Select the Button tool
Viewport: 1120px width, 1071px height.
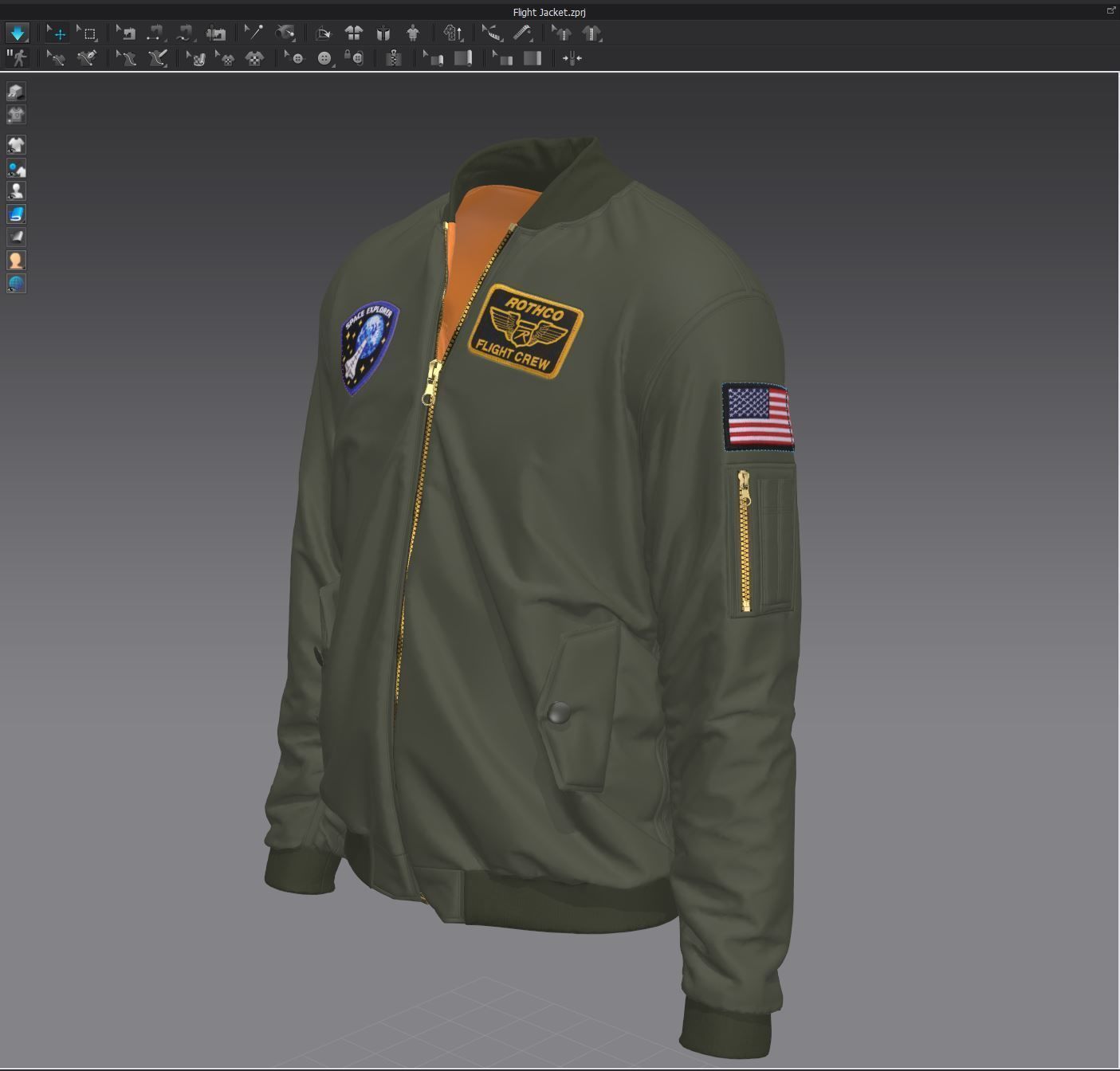(324, 57)
